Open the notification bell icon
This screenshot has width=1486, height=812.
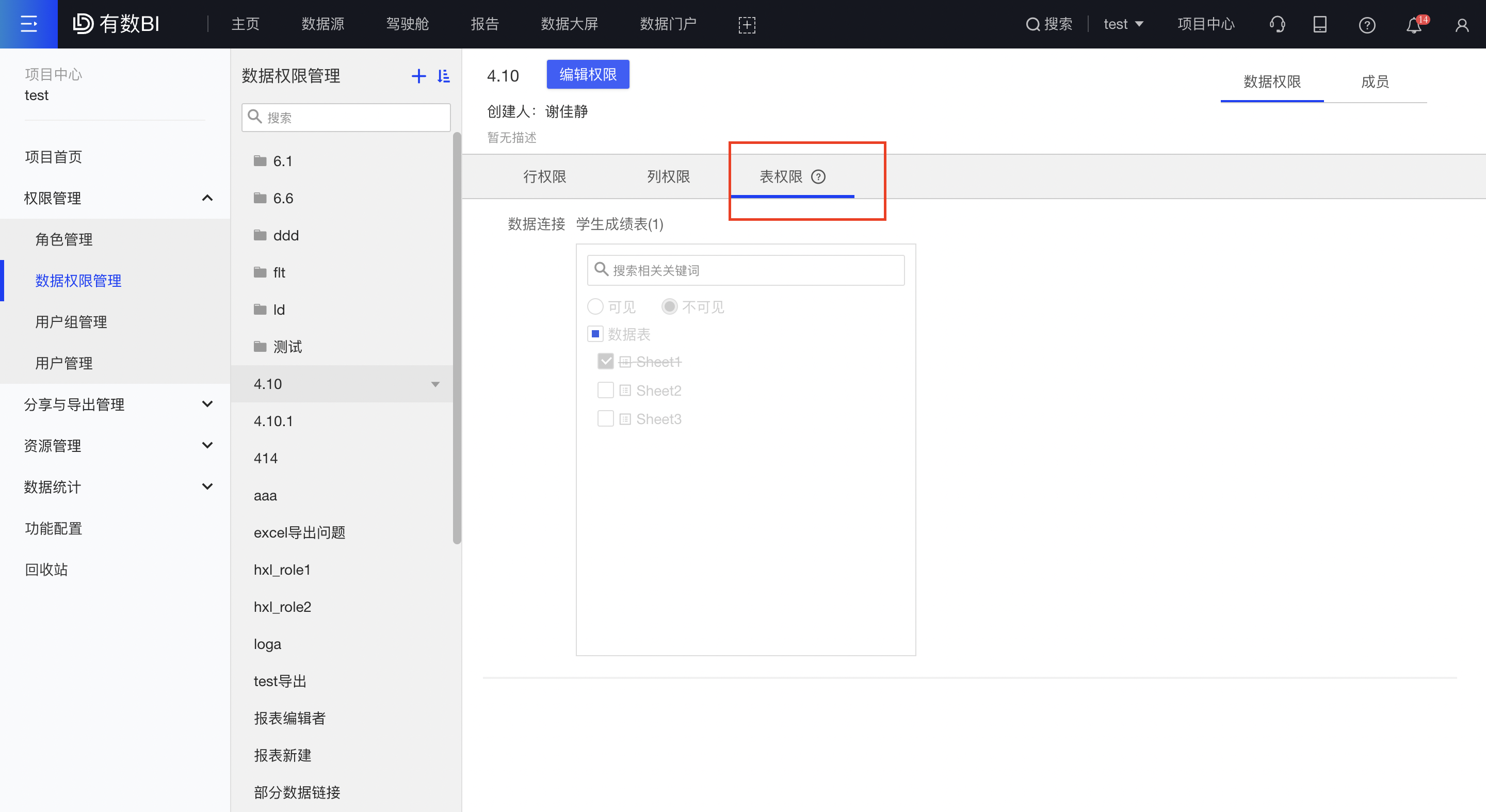point(1413,25)
